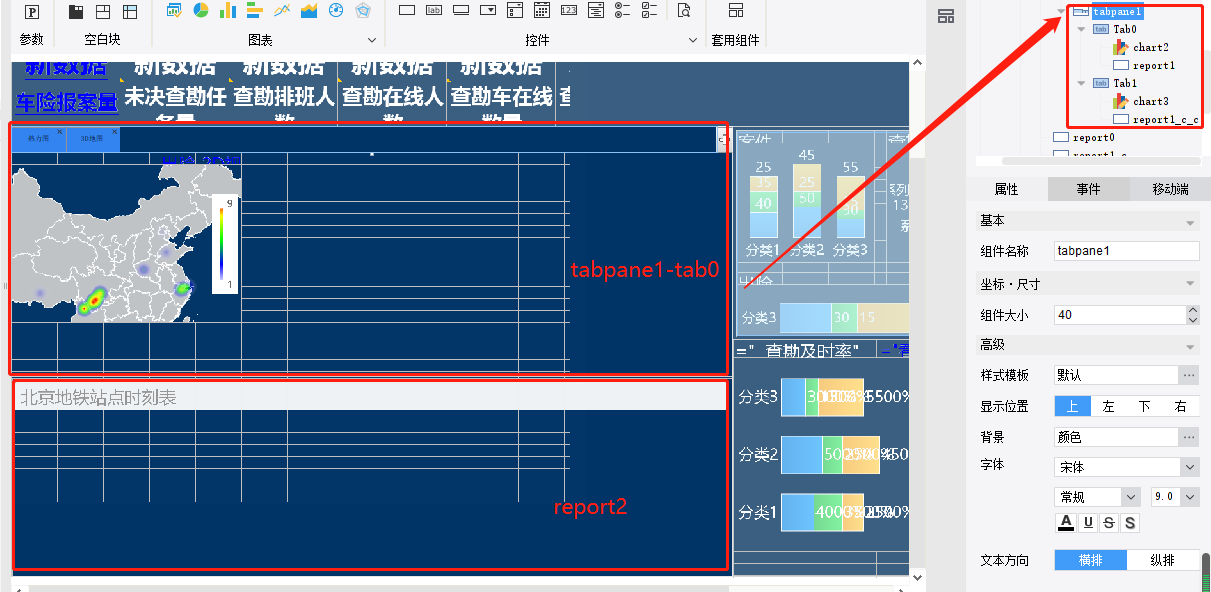
Task: Click the parameter panel P icon
Action: [32, 11]
